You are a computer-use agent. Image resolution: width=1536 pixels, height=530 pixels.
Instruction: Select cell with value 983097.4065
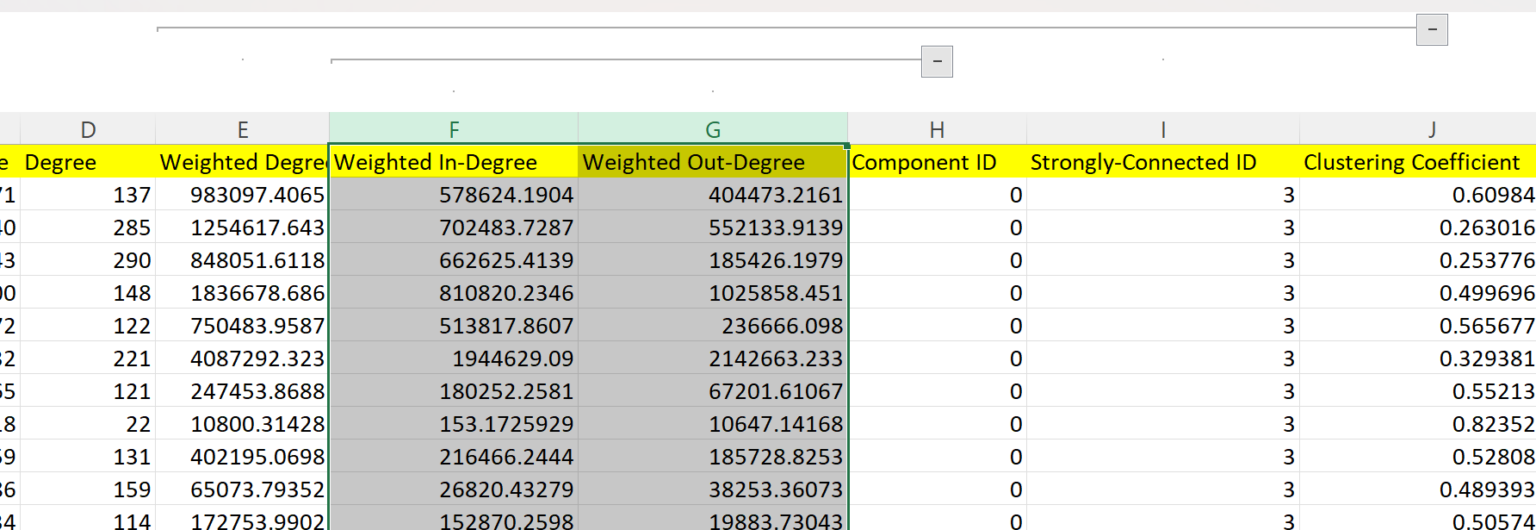242,195
